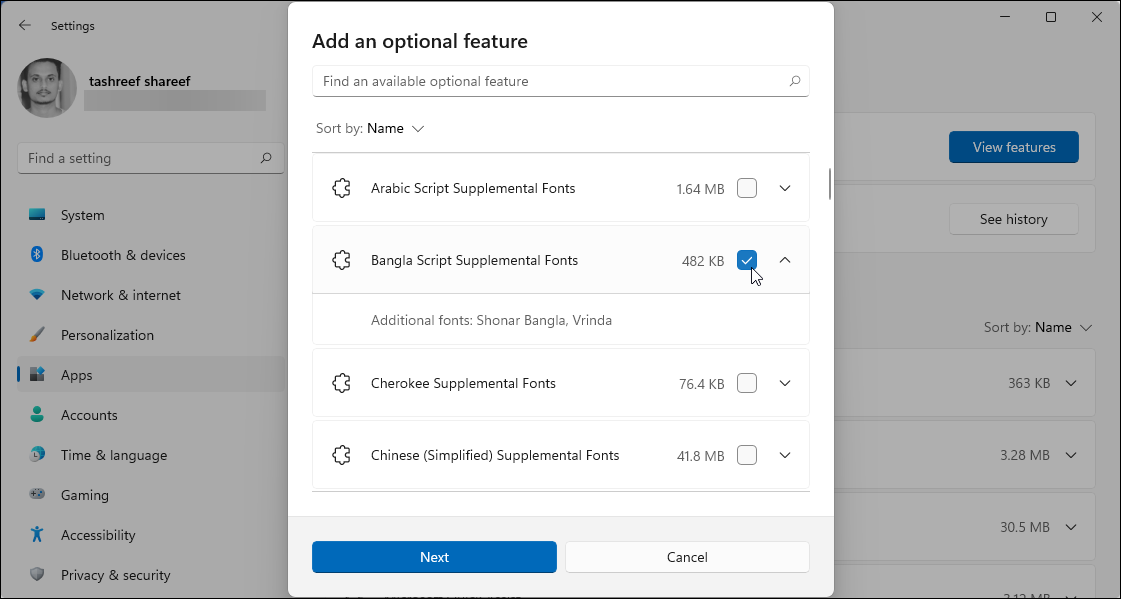Image resolution: width=1121 pixels, height=599 pixels.
Task: Click the Time & language clock icon
Action: 37,455
